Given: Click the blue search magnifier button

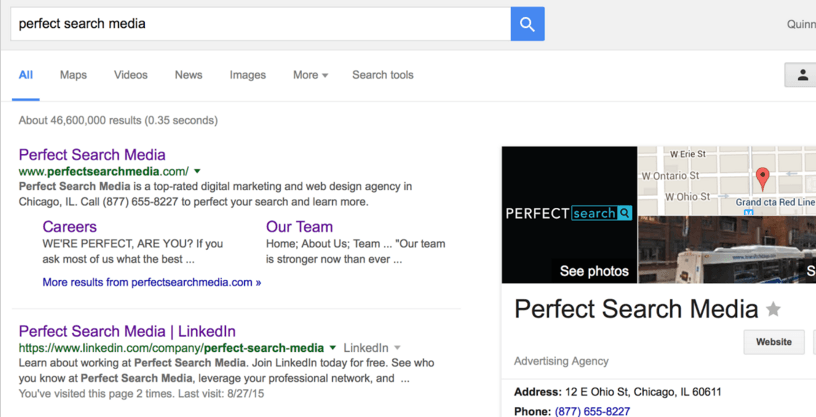Looking at the screenshot, I should point(527,24).
